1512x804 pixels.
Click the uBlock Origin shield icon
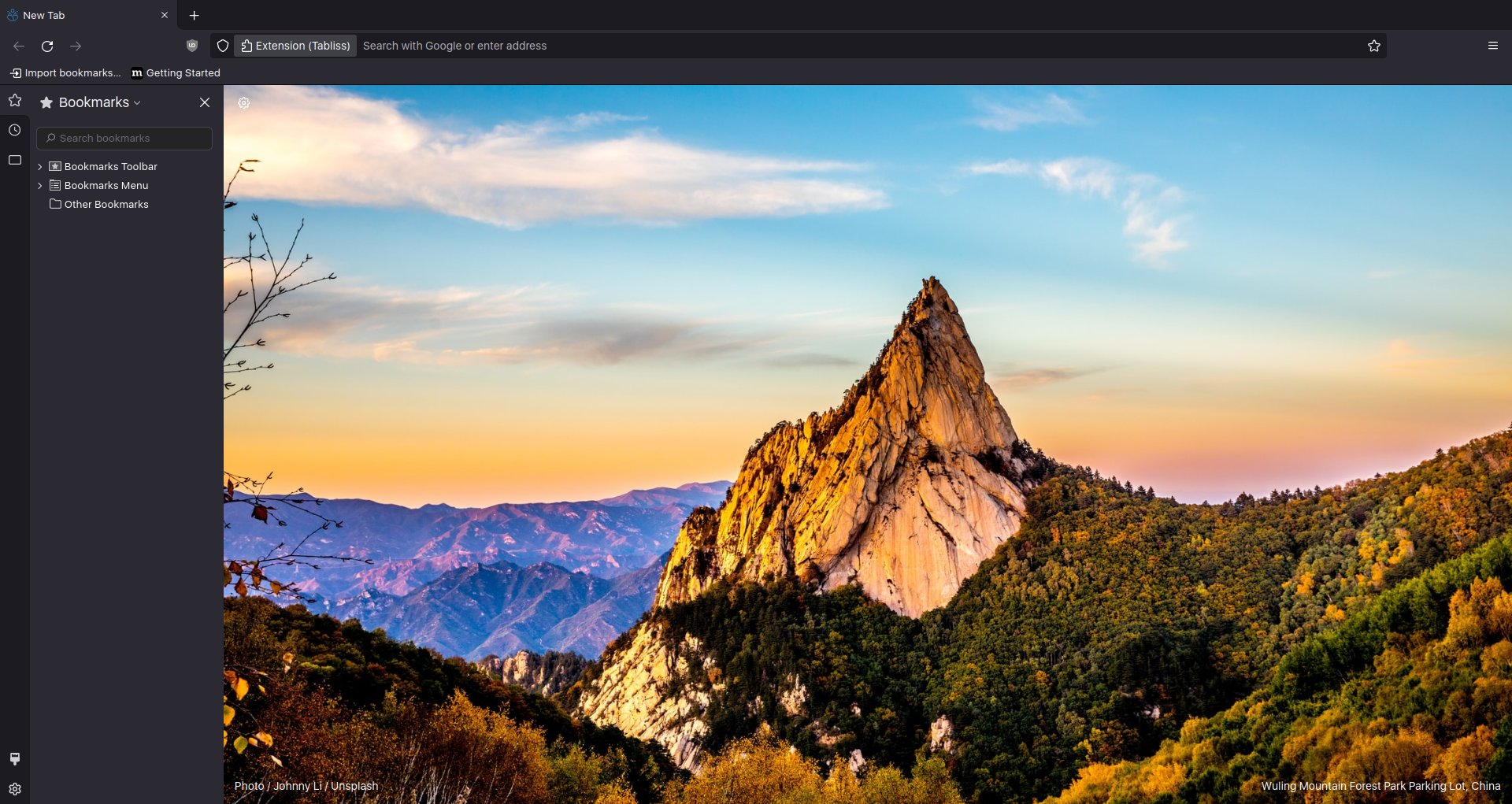(x=192, y=46)
